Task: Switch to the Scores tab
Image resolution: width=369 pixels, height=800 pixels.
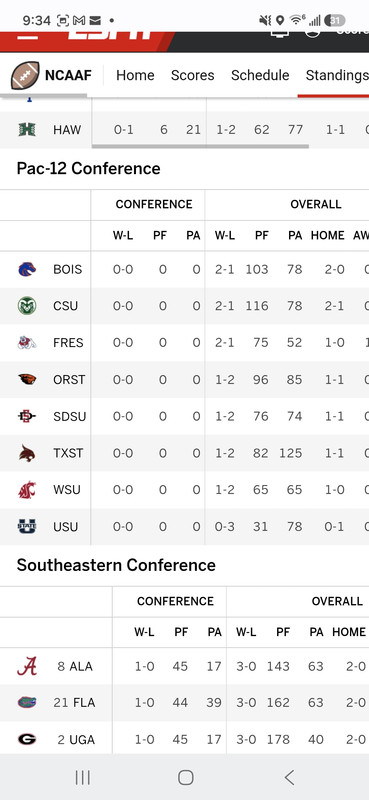Action: 192,76
